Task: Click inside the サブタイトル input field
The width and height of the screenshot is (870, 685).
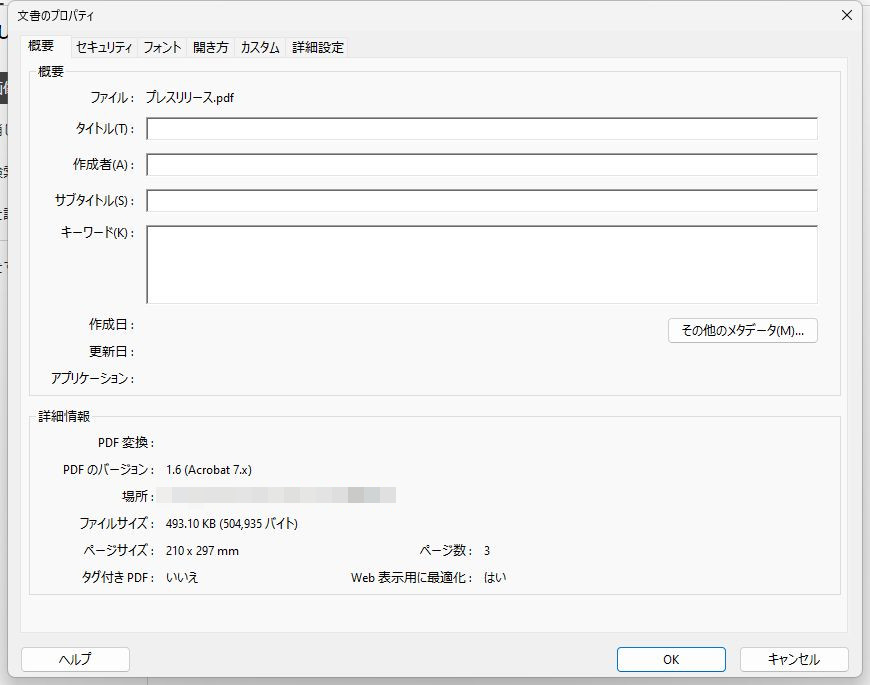Action: (482, 200)
